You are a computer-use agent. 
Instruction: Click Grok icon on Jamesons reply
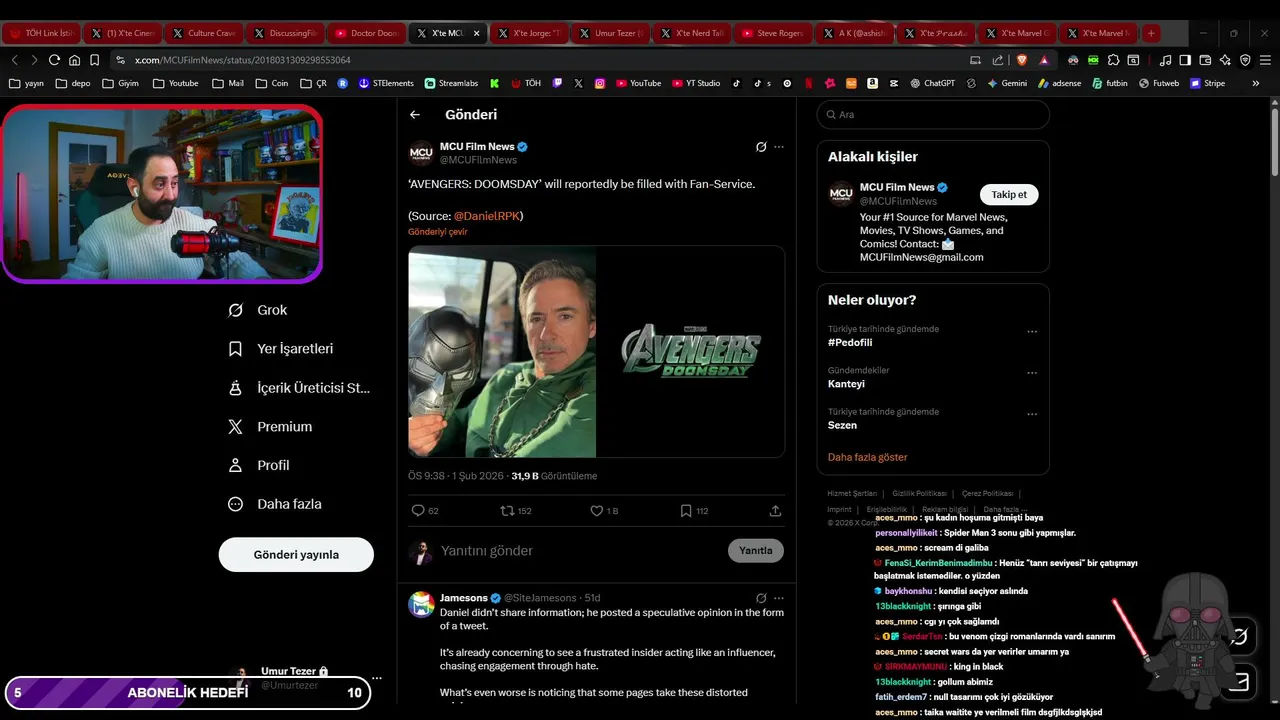coord(761,598)
